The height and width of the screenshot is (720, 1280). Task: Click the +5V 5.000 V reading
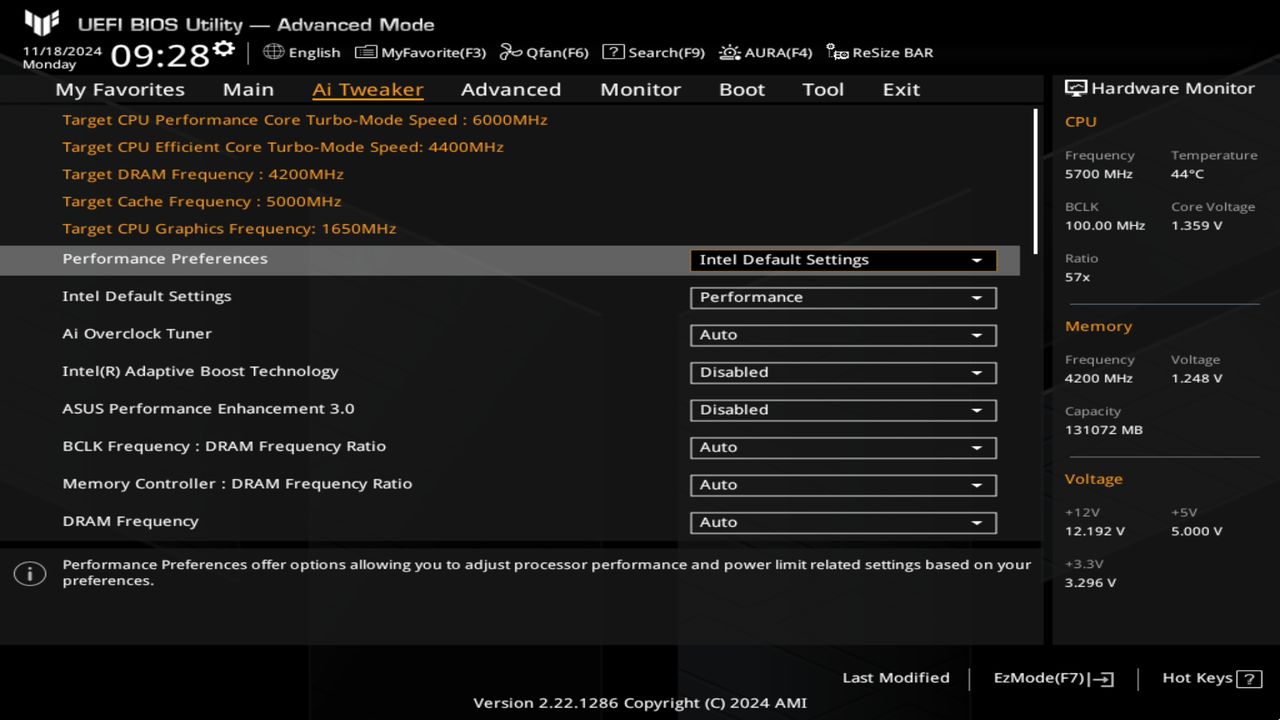tap(1196, 531)
